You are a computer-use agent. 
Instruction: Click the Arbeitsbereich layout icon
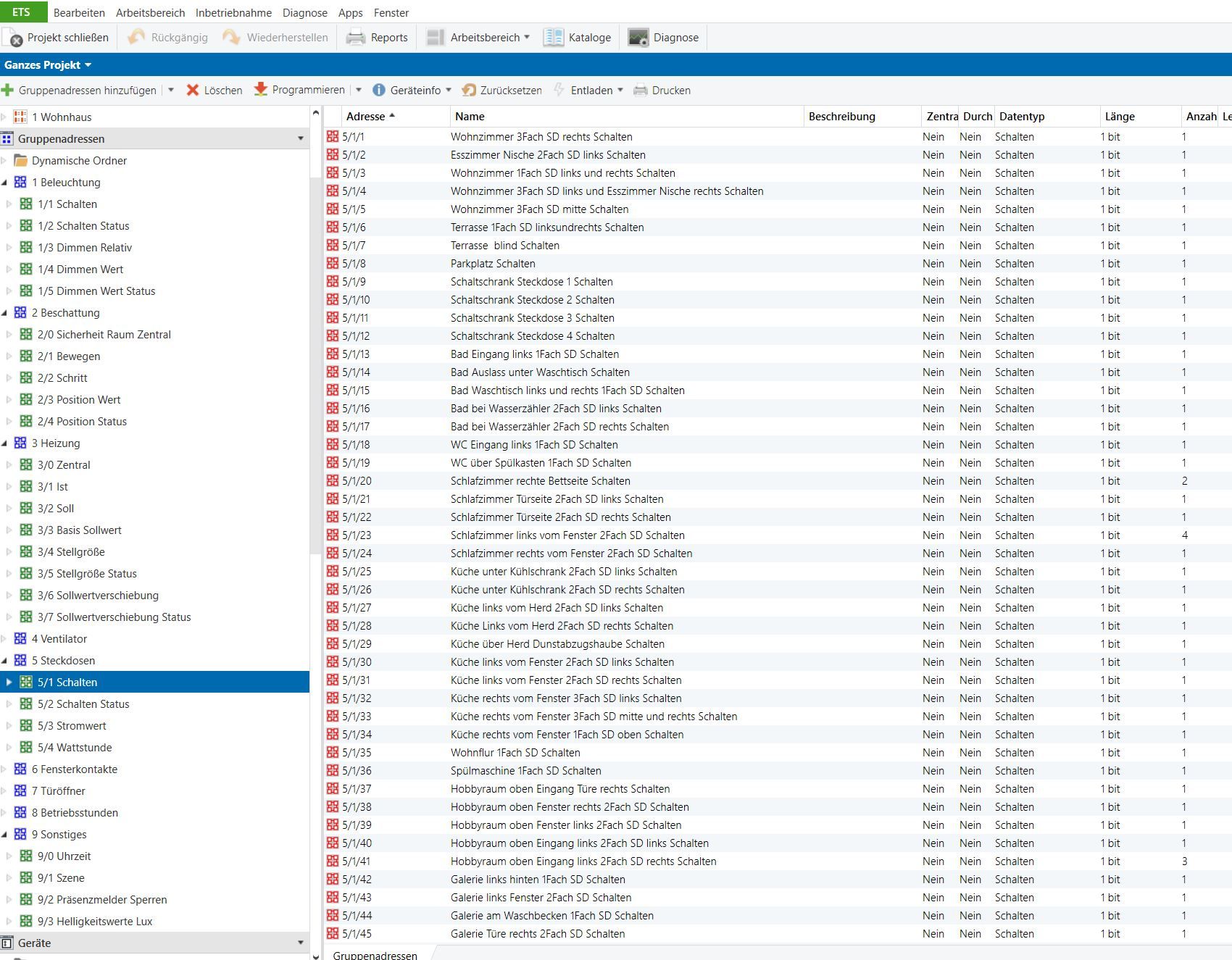[436, 38]
